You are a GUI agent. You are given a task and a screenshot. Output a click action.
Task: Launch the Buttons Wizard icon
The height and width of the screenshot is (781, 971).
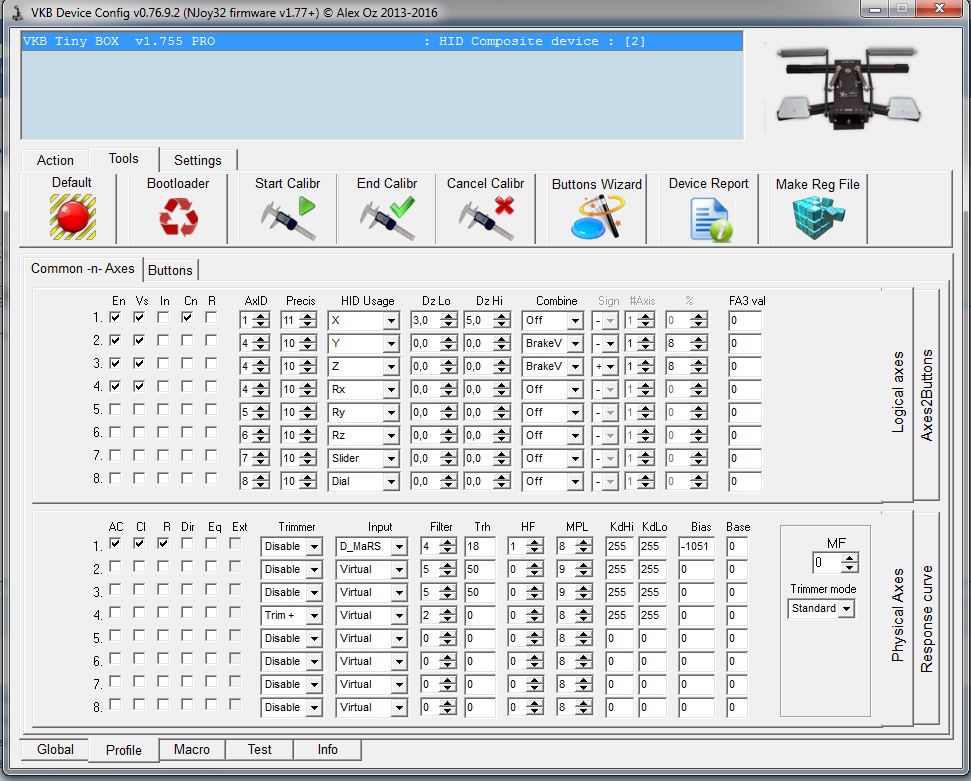click(597, 217)
